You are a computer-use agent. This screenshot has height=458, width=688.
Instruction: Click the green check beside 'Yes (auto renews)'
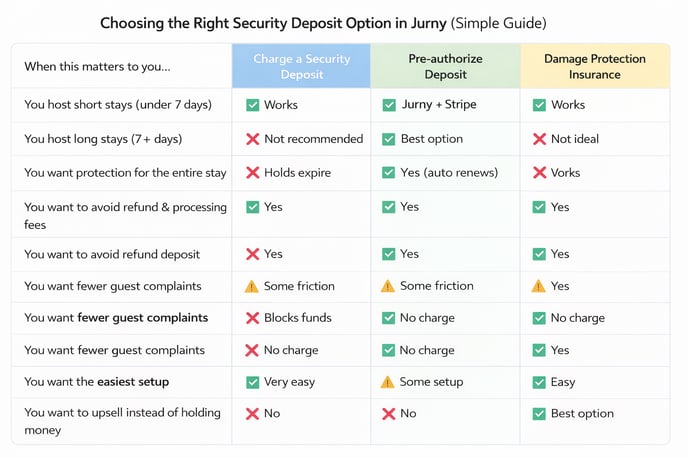click(x=389, y=173)
